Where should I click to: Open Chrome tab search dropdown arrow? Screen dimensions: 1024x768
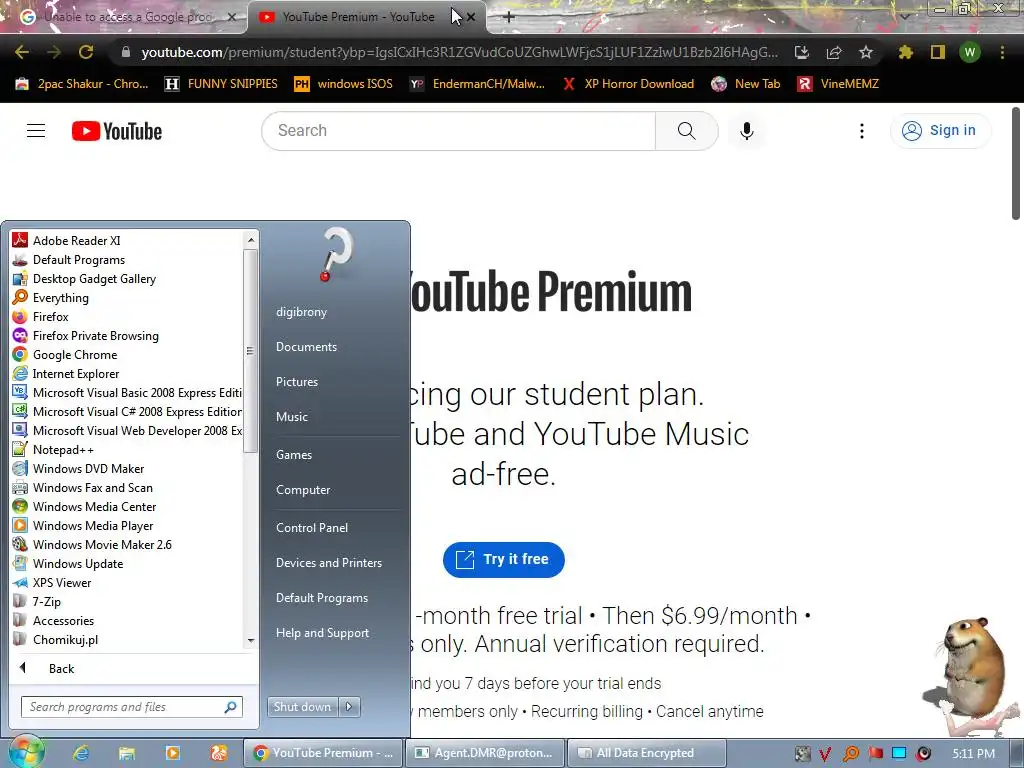point(904,16)
